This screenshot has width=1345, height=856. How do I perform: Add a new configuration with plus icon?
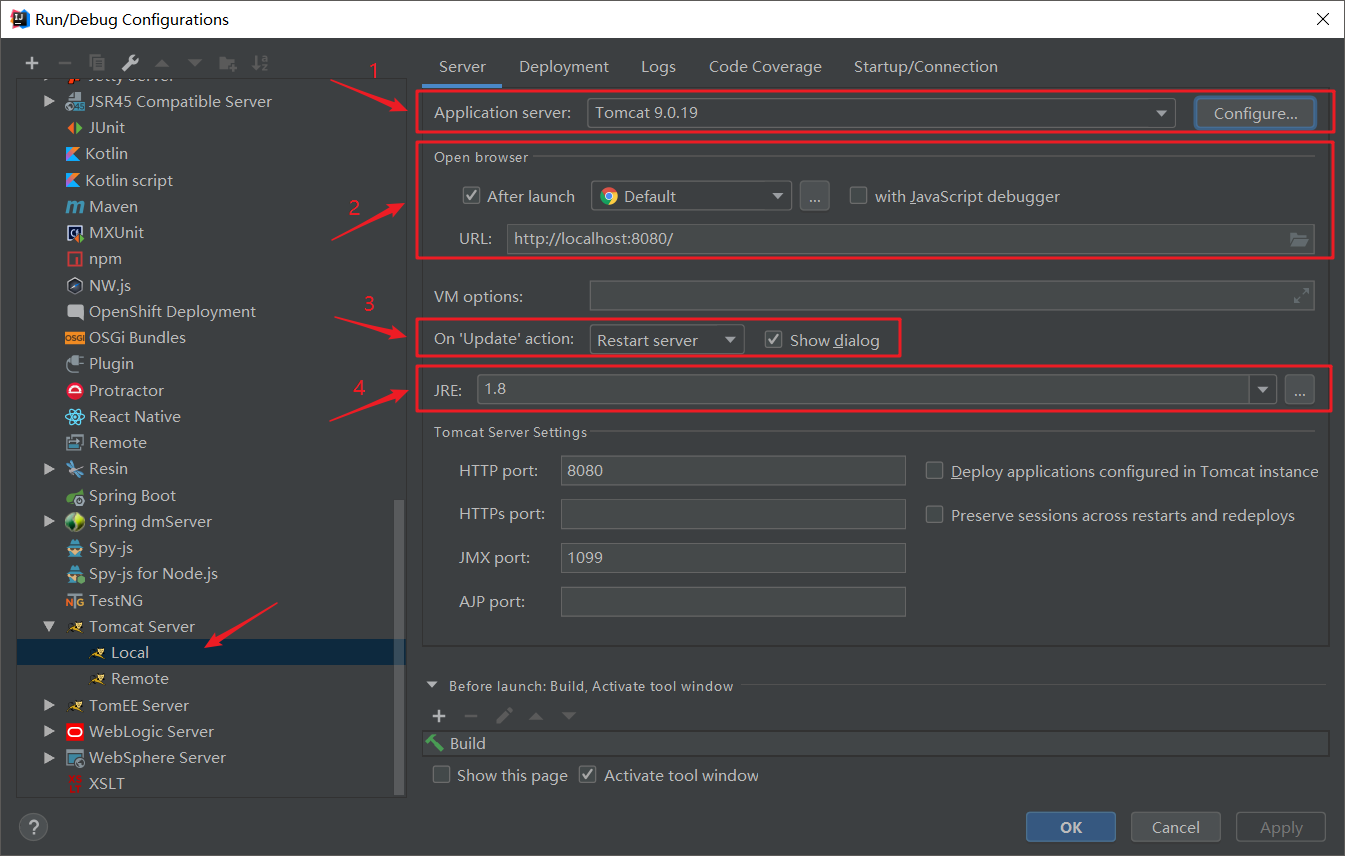(x=32, y=63)
